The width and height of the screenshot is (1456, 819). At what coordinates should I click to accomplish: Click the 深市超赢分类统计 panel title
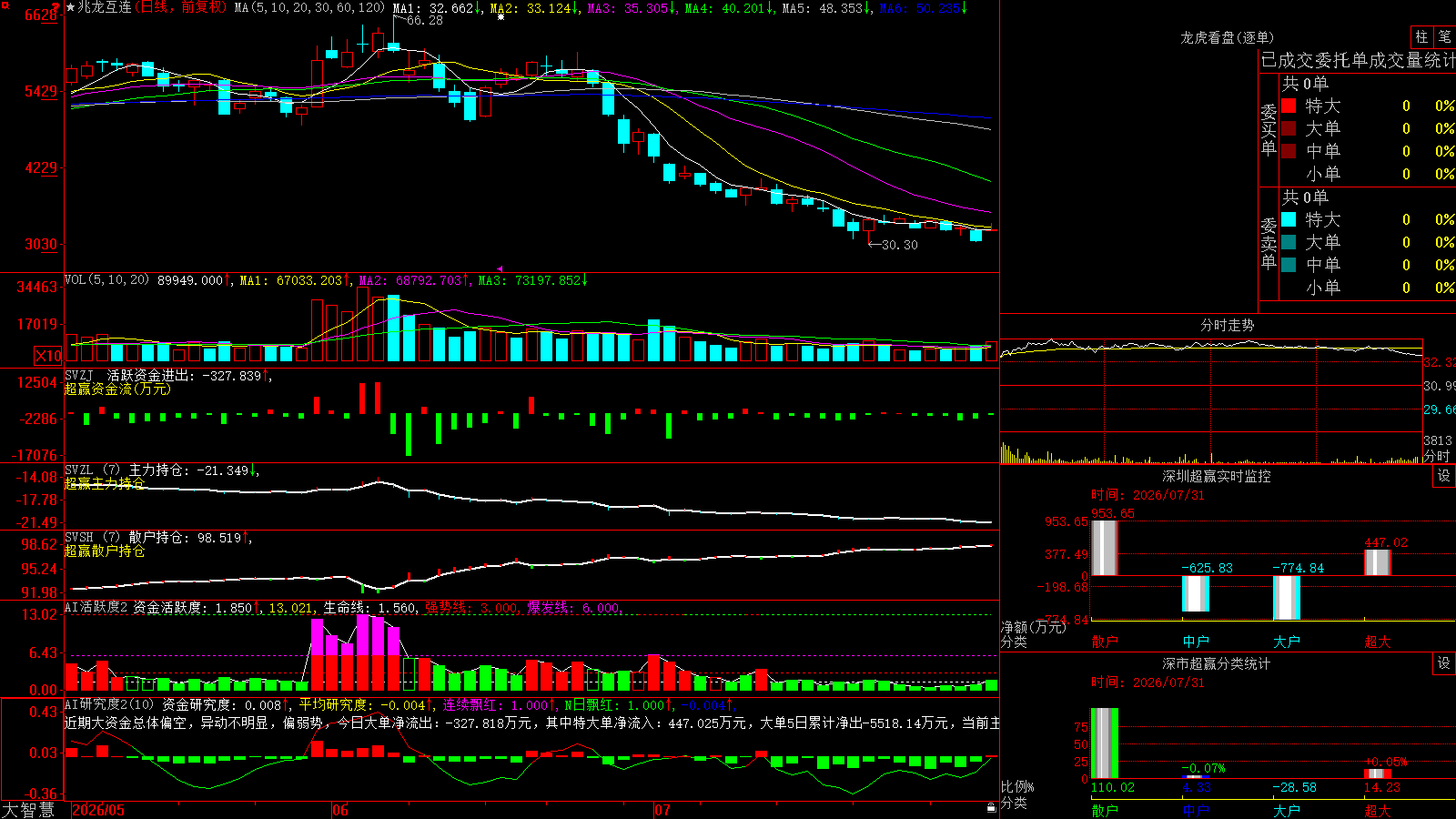tap(1217, 663)
